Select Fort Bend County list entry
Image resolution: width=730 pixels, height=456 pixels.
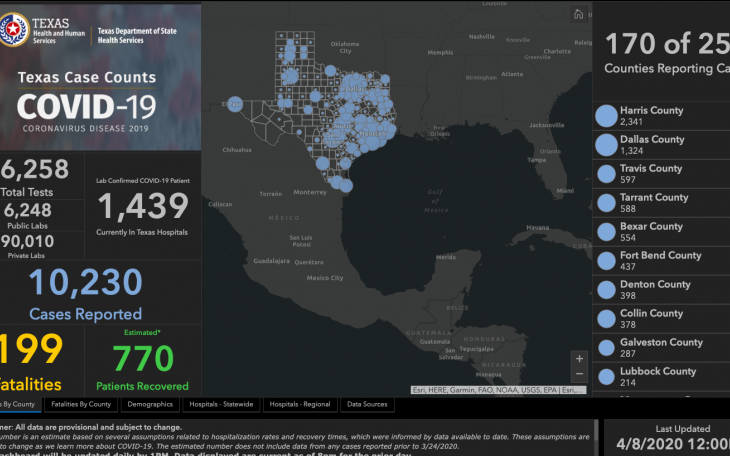coord(660,261)
